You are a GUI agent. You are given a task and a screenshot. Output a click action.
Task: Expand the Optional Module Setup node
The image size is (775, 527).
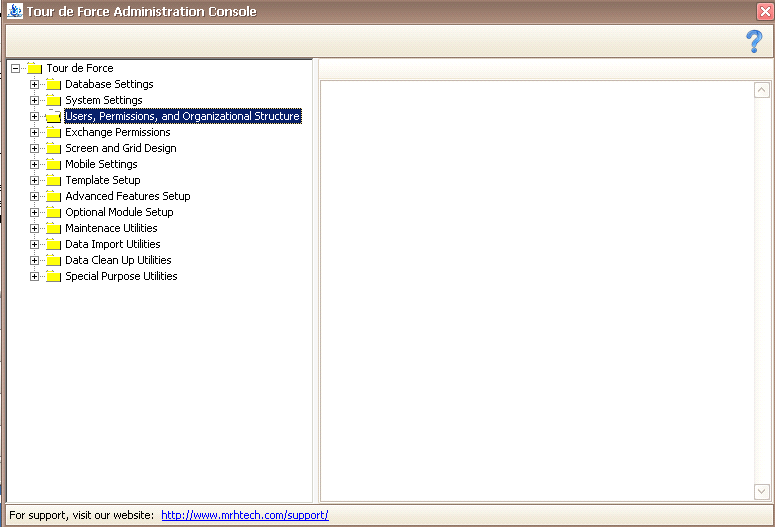pos(34,213)
